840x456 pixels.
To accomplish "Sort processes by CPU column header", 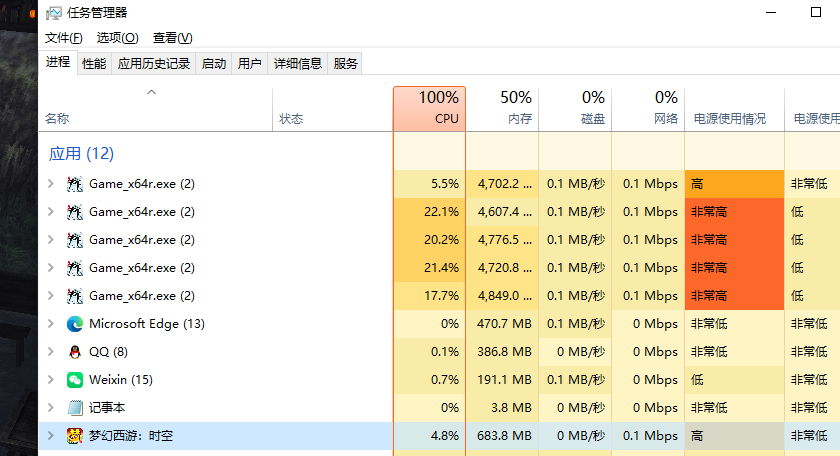I will tap(430, 108).
